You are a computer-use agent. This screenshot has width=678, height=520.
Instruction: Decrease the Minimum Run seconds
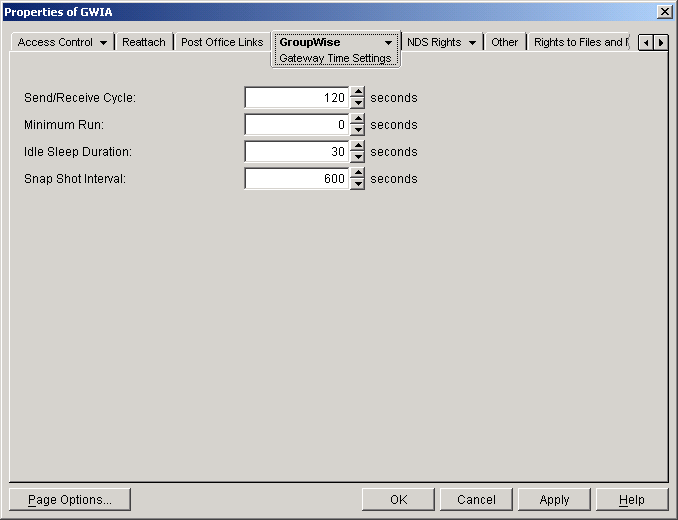[358, 130]
